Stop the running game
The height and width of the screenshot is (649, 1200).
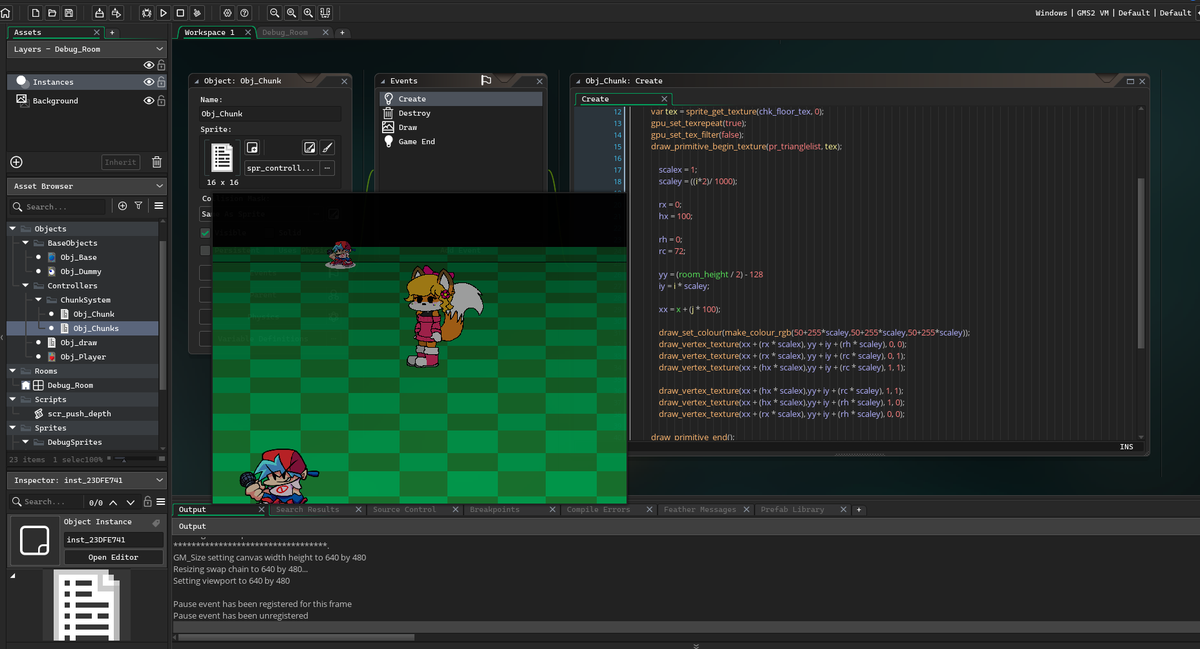(180, 13)
